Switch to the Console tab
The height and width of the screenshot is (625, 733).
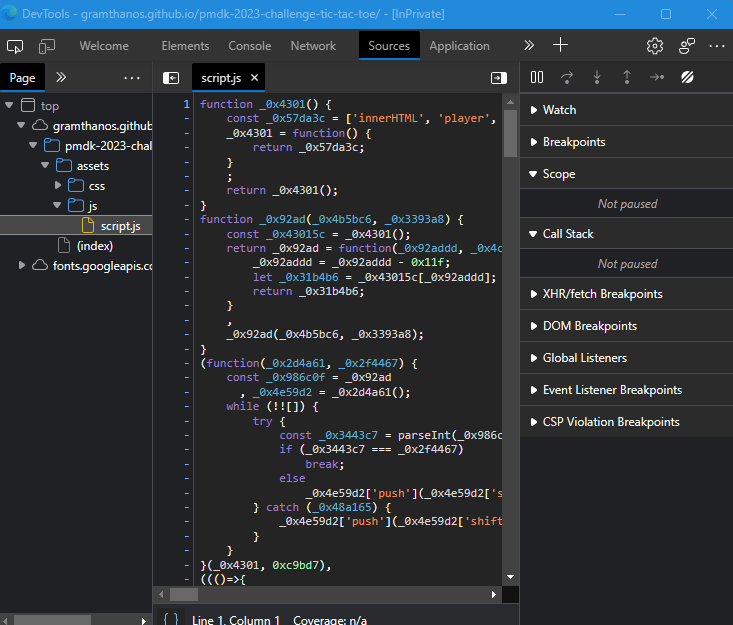(x=249, y=46)
